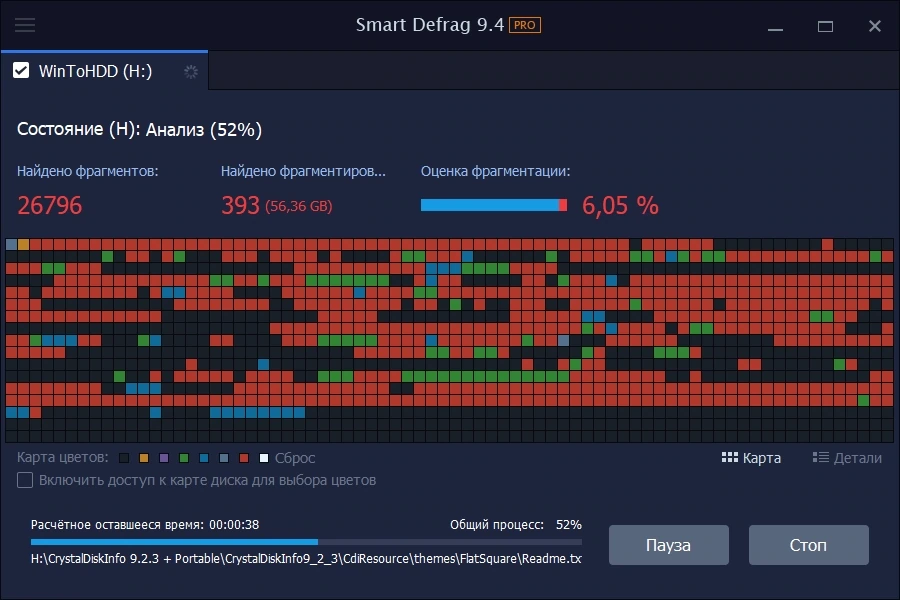The width and height of the screenshot is (900, 600).
Task: Close the Smart Defrag window
Action: [x=875, y=26]
